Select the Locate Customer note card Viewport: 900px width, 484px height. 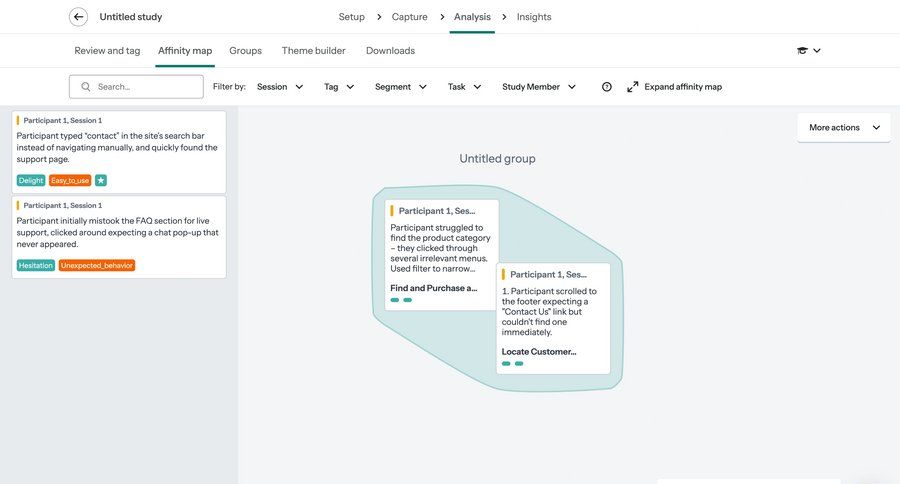pos(553,318)
